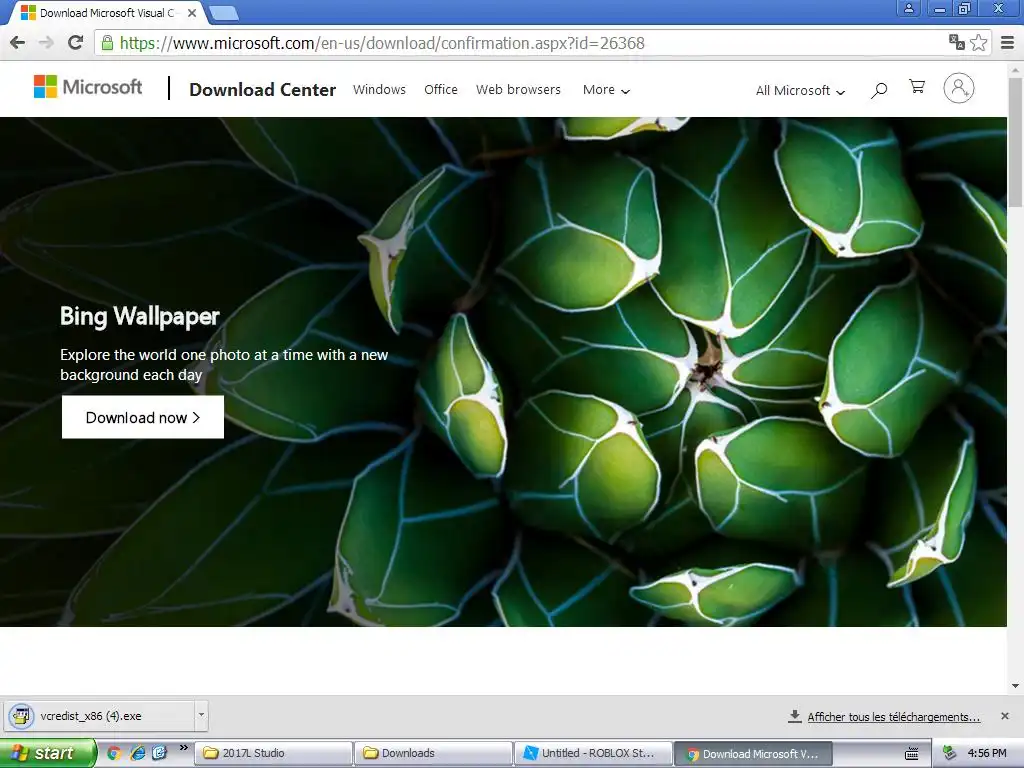Image resolution: width=1024 pixels, height=768 pixels.
Task: Click the vcredist_x86 (4).exe download item
Action: pos(99,716)
